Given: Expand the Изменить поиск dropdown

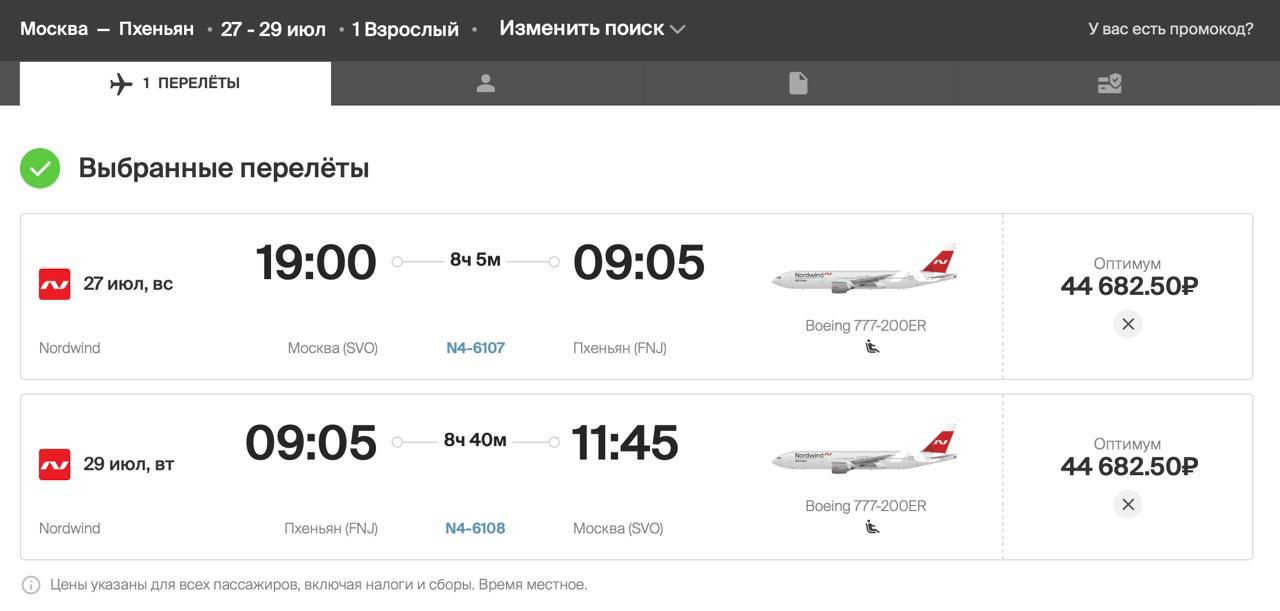Looking at the screenshot, I should click(582, 29).
